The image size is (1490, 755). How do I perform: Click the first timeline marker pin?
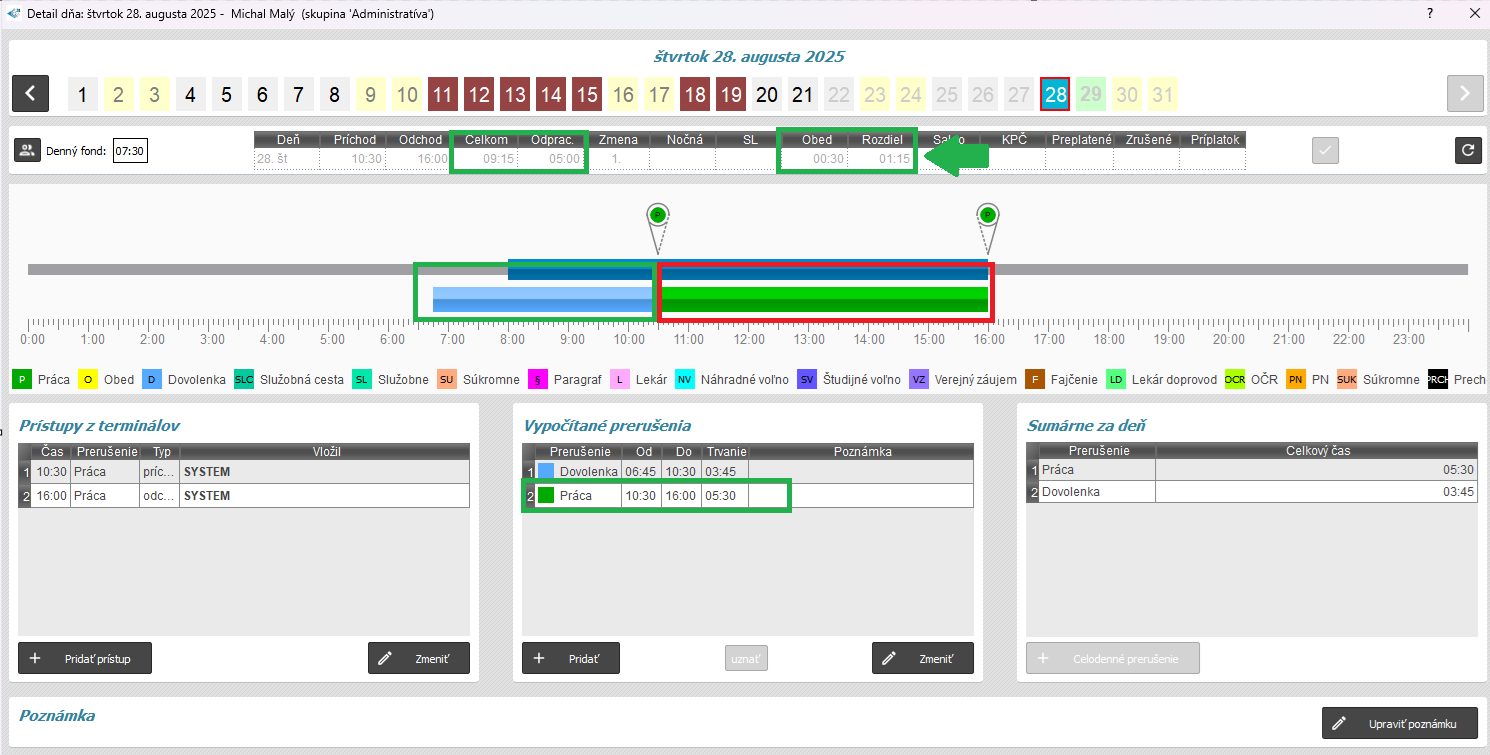click(657, 216)
